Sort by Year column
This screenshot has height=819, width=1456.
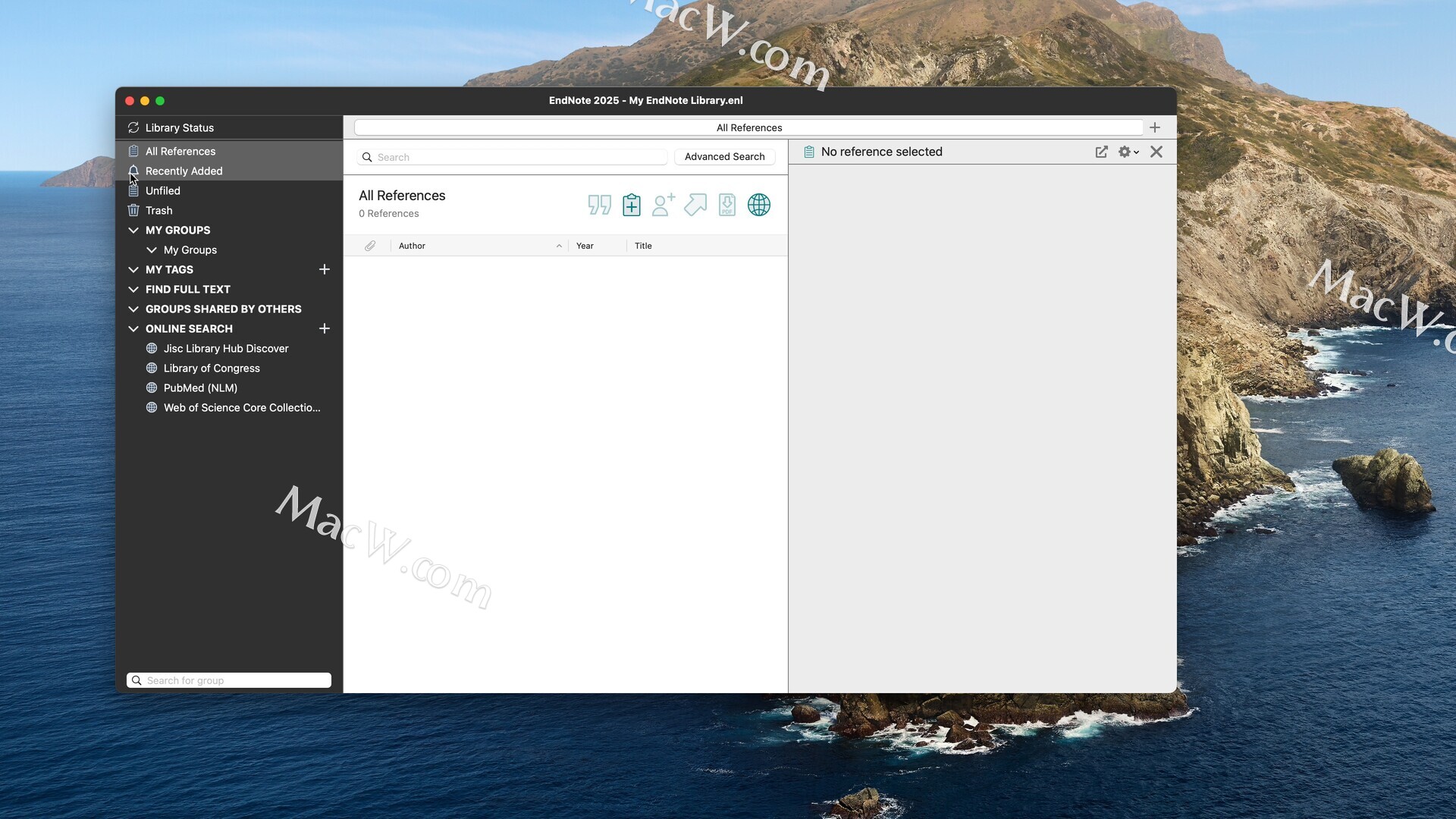click(x=598, y=246)
